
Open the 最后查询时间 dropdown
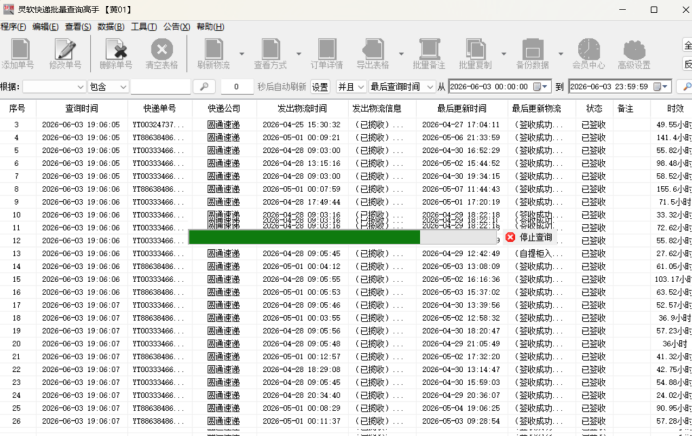click(402, 87)
